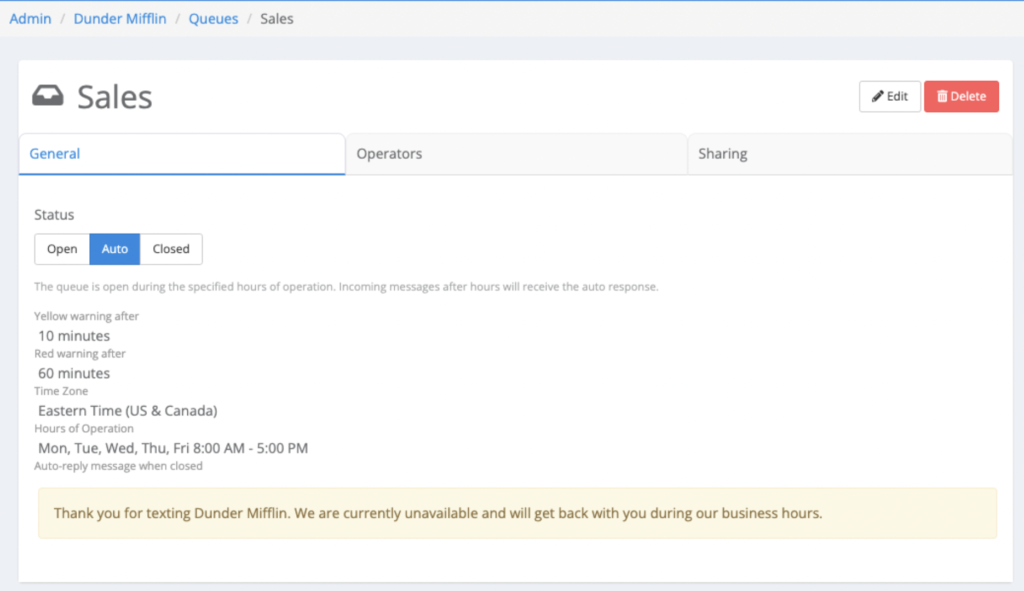The image size is (1024, 591).
Task: Click the Sales item in the breadcrumb
Action: coord(277,19)
